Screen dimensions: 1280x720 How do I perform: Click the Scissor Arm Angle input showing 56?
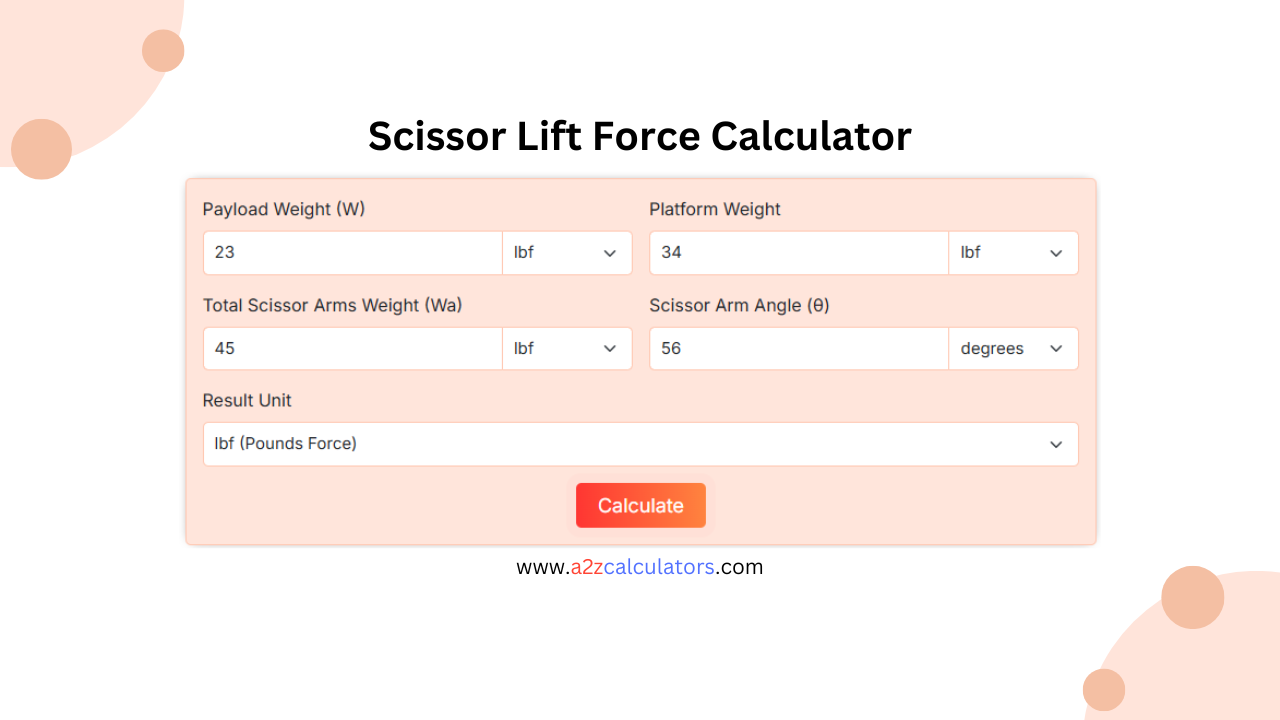(x=798, y=348)
